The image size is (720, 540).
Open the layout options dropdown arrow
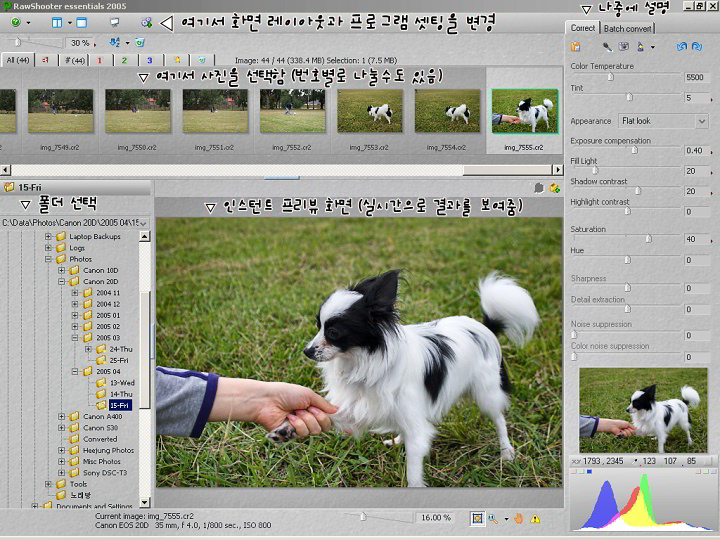[x=70, y=22]
